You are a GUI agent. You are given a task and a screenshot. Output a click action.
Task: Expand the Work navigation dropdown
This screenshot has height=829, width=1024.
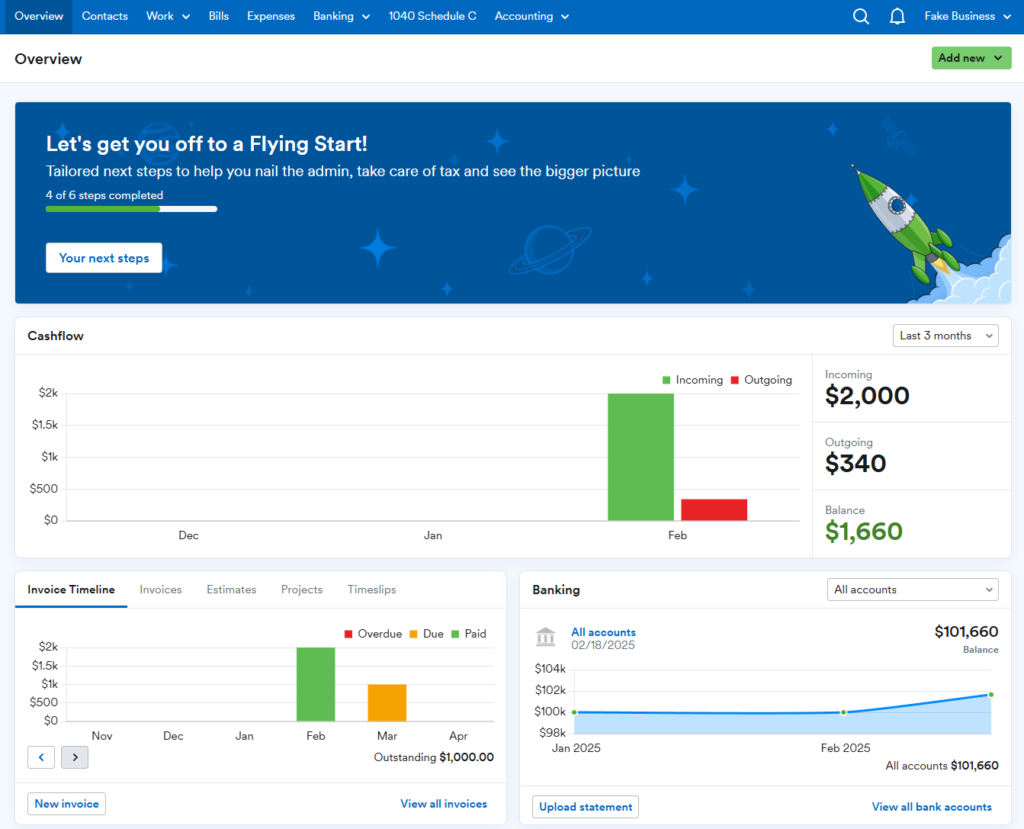pos(167,16)
